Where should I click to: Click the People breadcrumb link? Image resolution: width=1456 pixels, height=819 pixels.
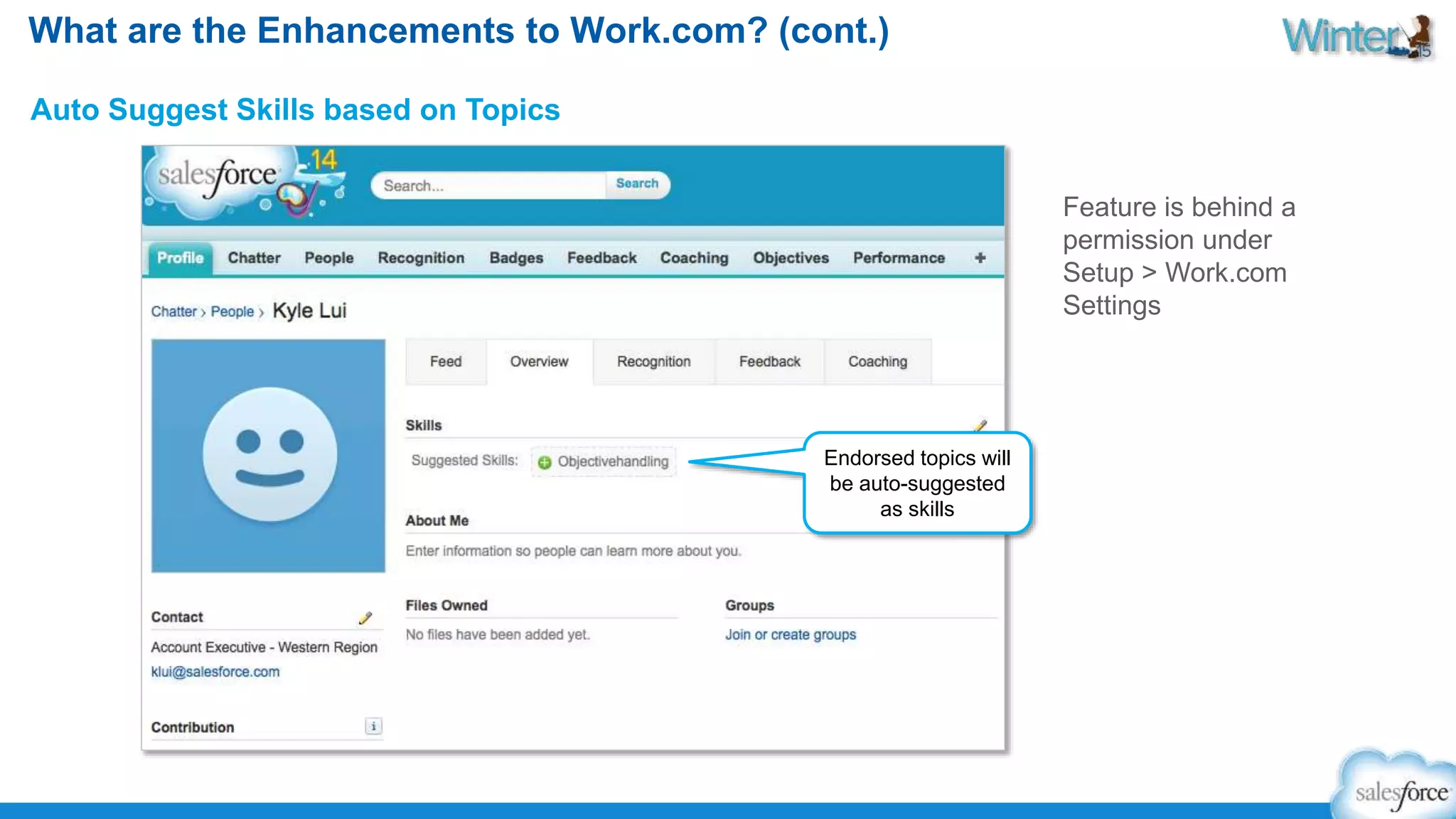point(232,311)
